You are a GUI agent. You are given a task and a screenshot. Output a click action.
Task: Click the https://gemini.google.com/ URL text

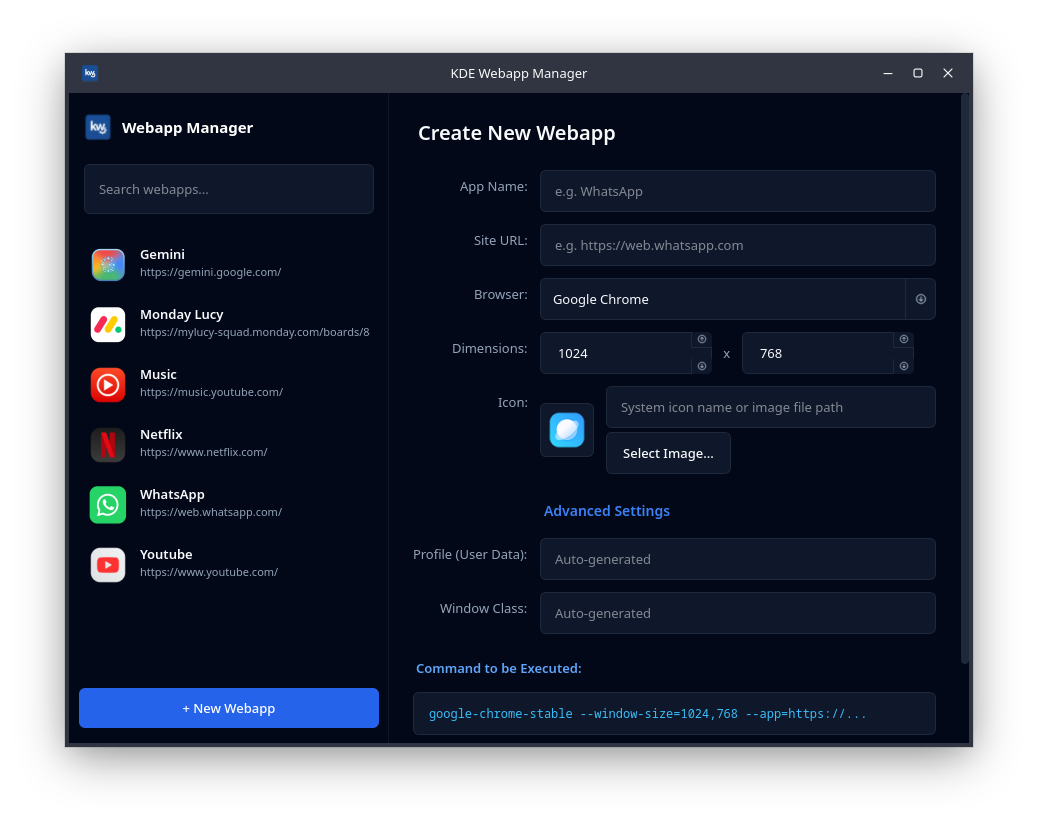click(211, 272)
